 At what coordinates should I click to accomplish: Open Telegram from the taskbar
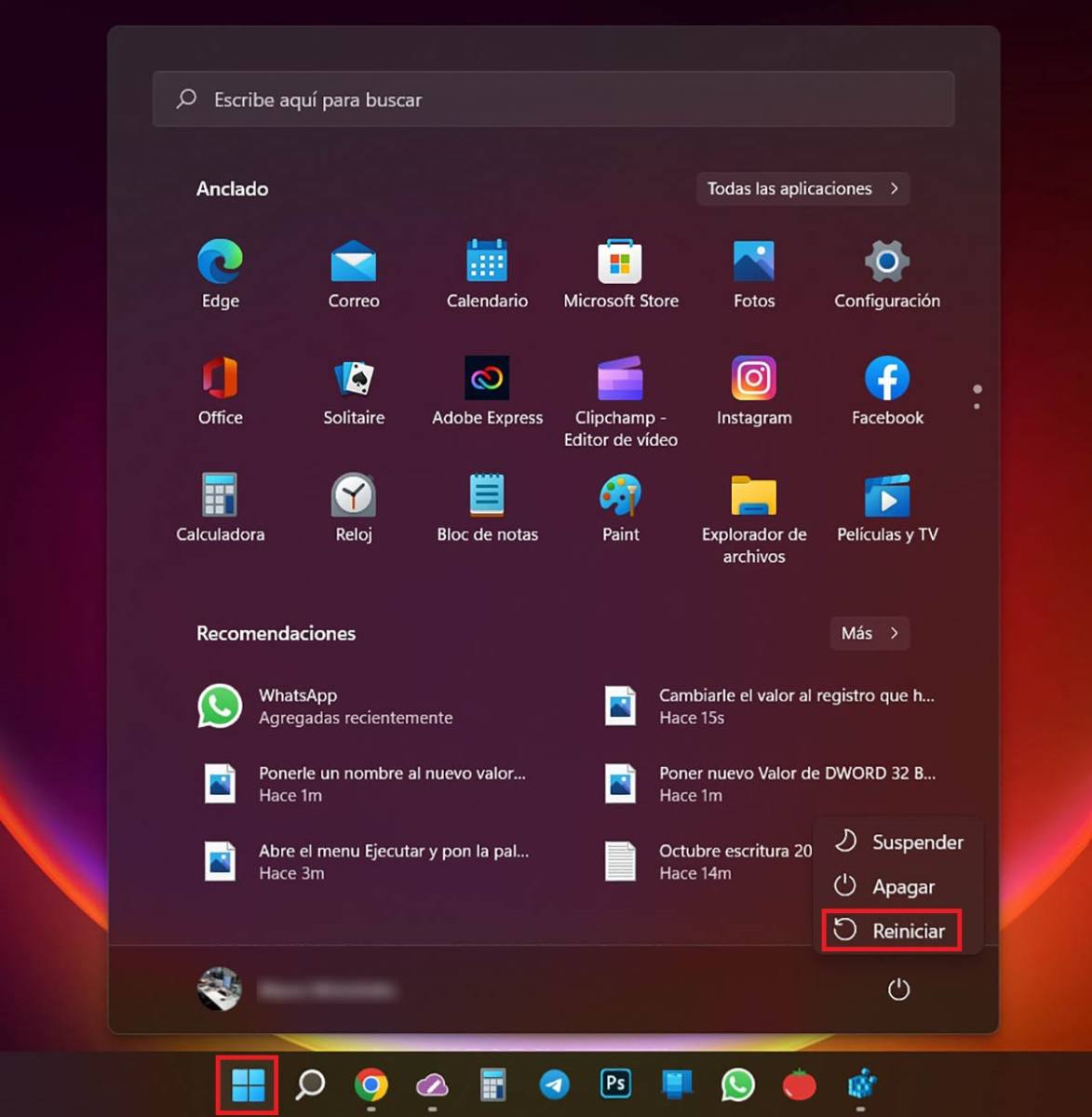coord(555,1083)
